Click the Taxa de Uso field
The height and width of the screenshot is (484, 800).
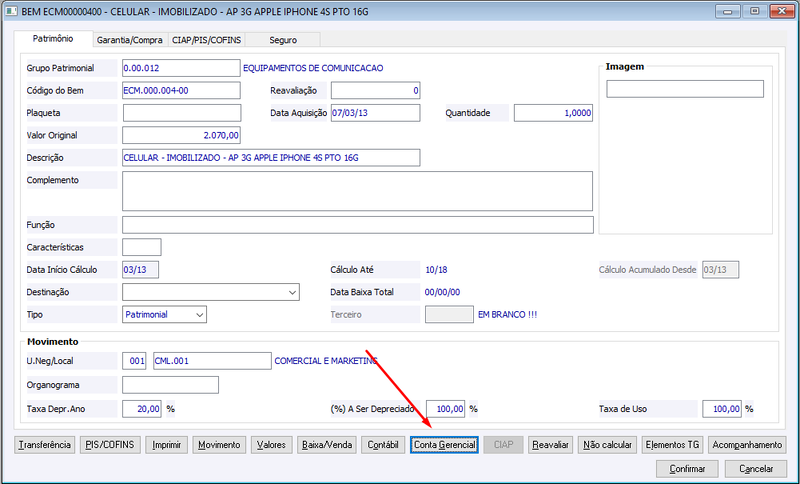tap(721, 409)
